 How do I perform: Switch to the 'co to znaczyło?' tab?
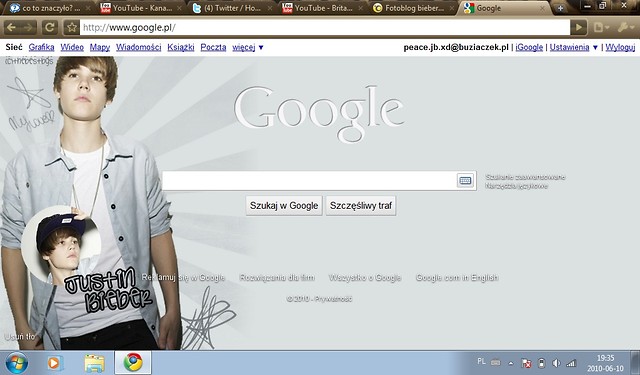point(48,8)
